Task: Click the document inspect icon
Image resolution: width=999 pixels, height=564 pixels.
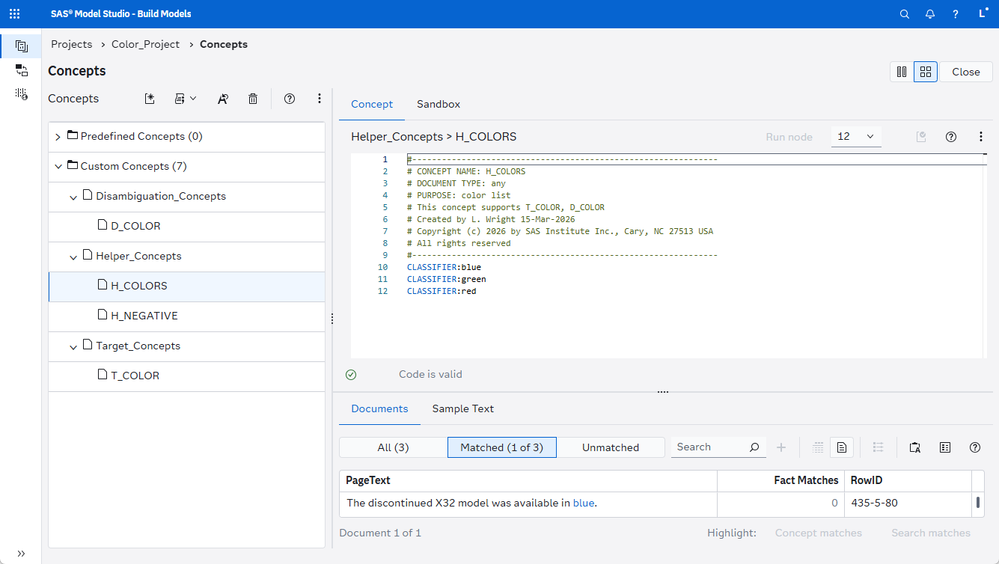Action: [915, 447]
